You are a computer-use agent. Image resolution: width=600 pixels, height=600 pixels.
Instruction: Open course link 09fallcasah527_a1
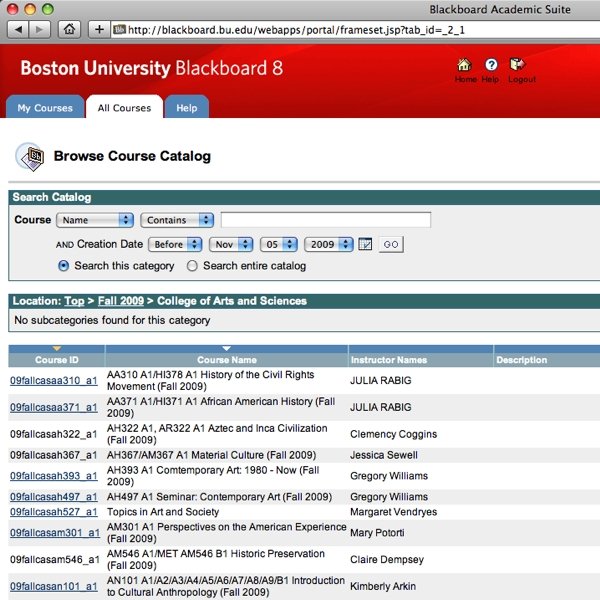54,512
